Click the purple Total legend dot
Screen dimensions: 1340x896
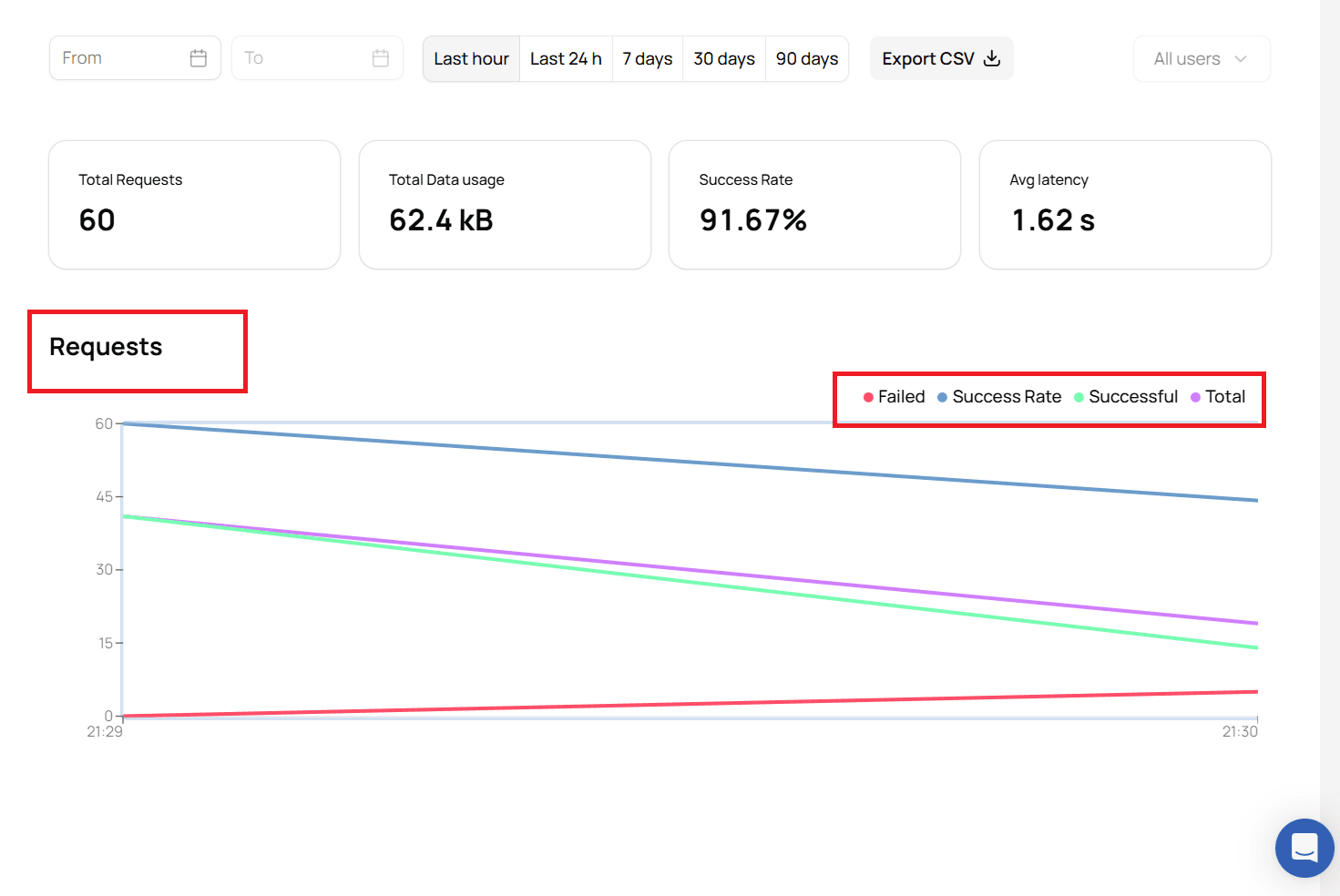(x=1195, y=397)
